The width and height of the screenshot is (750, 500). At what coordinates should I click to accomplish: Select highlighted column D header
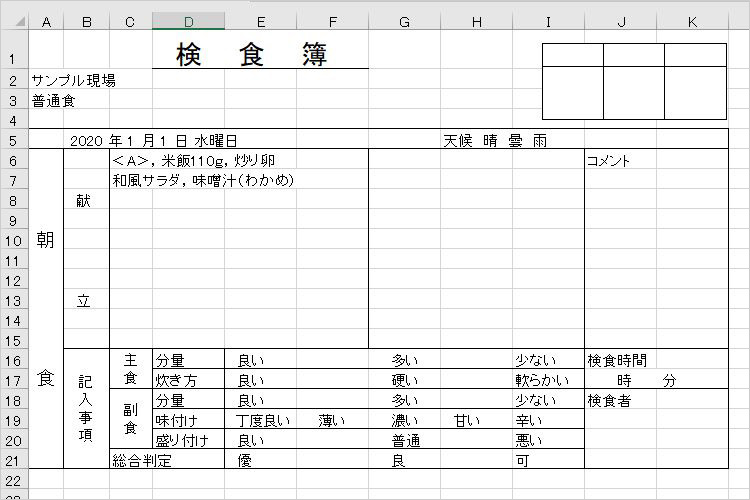pyautogui.click(x=188, y=22)
